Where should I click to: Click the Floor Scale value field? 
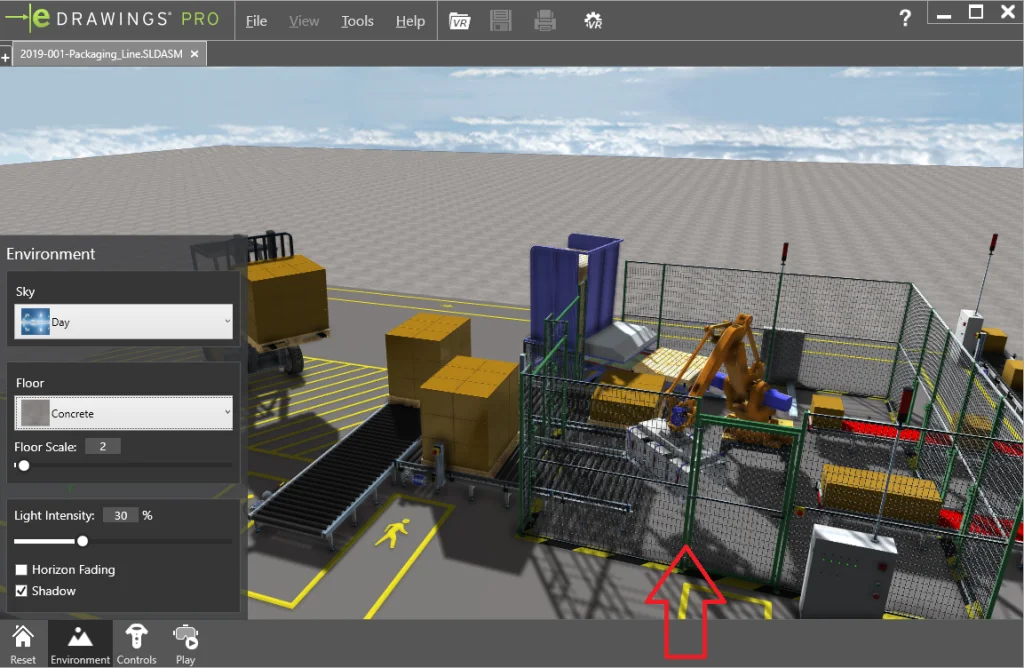click(x=102, y=447)
